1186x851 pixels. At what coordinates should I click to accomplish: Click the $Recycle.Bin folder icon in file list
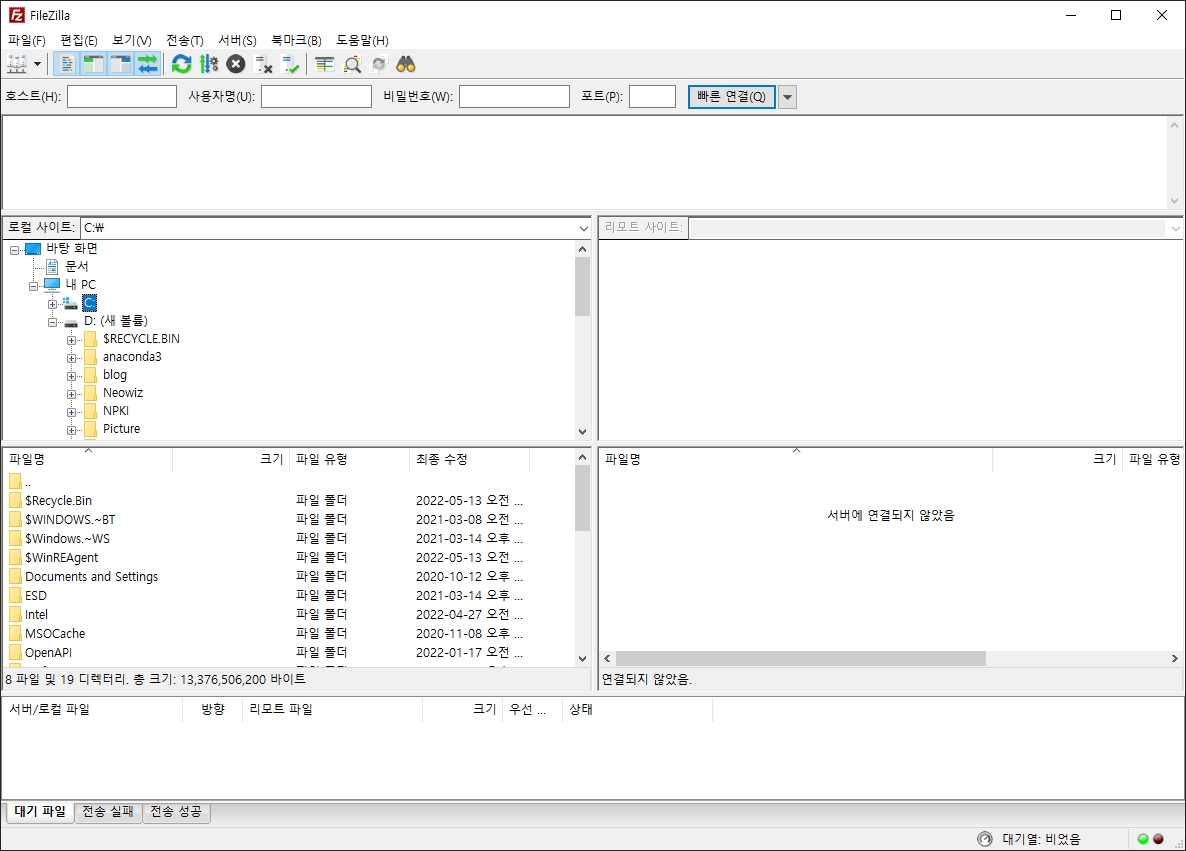point(15,500)
